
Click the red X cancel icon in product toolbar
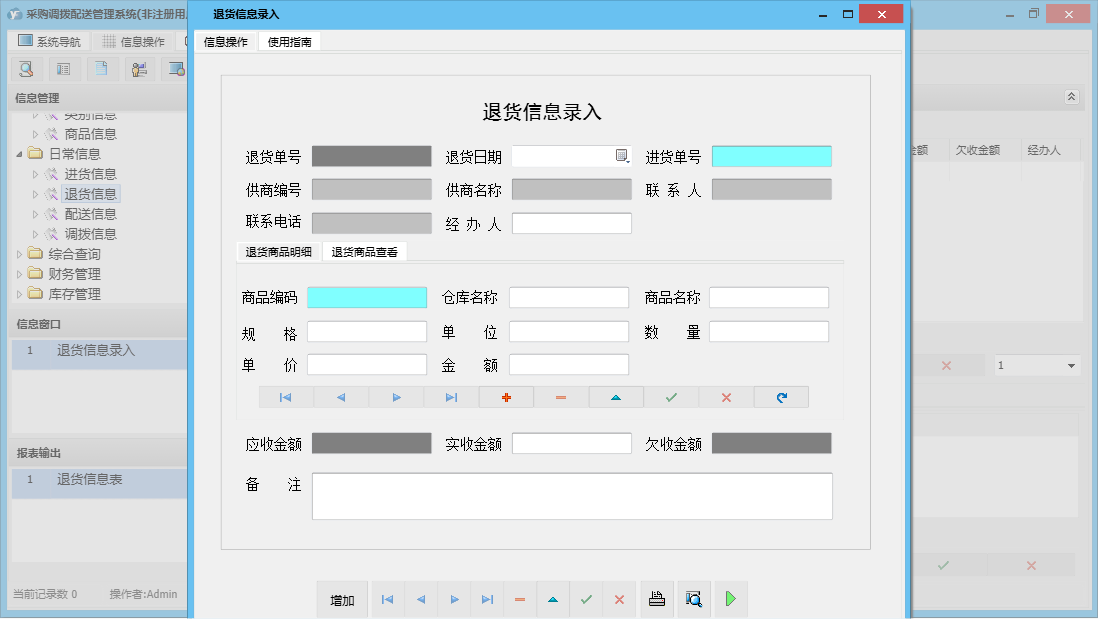point(726,397)
